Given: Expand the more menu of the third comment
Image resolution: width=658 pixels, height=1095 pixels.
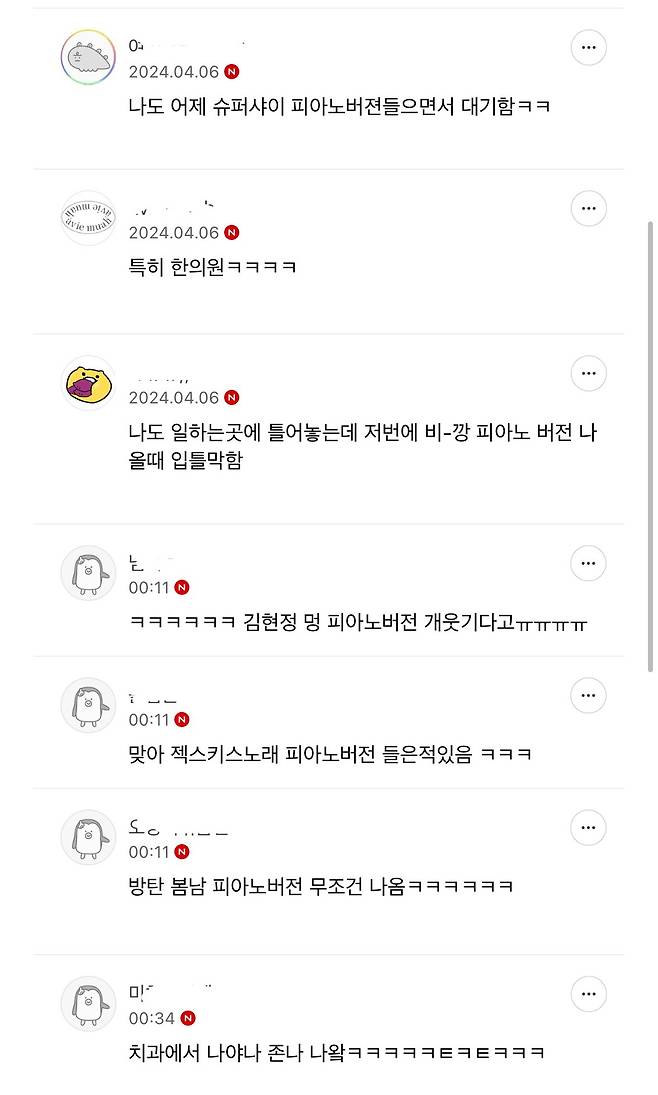Looking at the screenshot, I should pyautogui.click(x=588, y=372).
